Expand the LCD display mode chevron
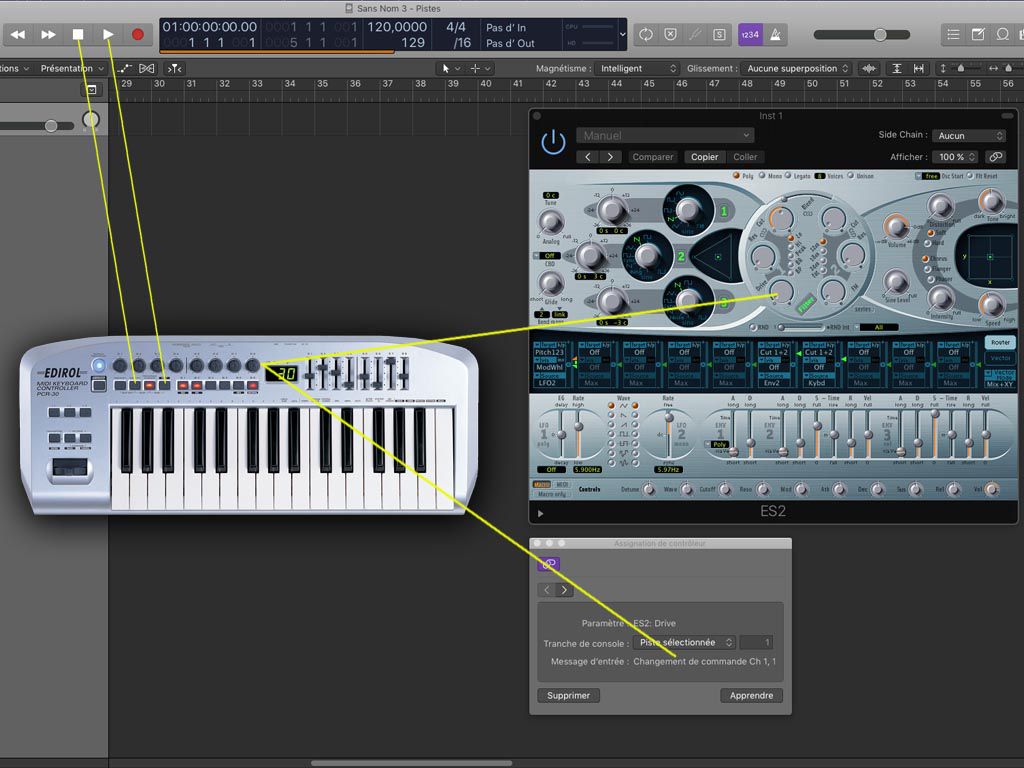 (622, 35)
